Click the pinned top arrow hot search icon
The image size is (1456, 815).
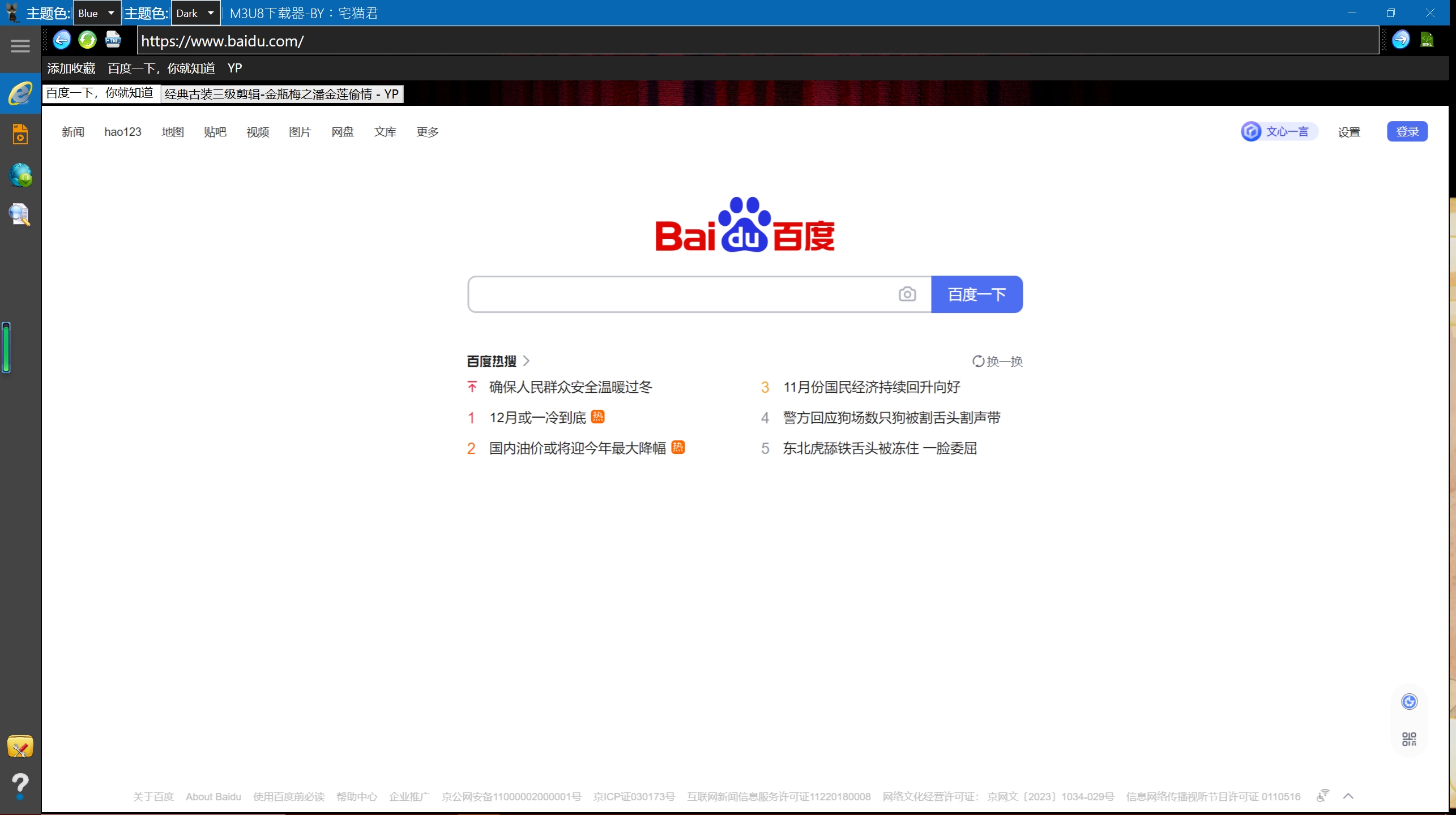point(472,387)
